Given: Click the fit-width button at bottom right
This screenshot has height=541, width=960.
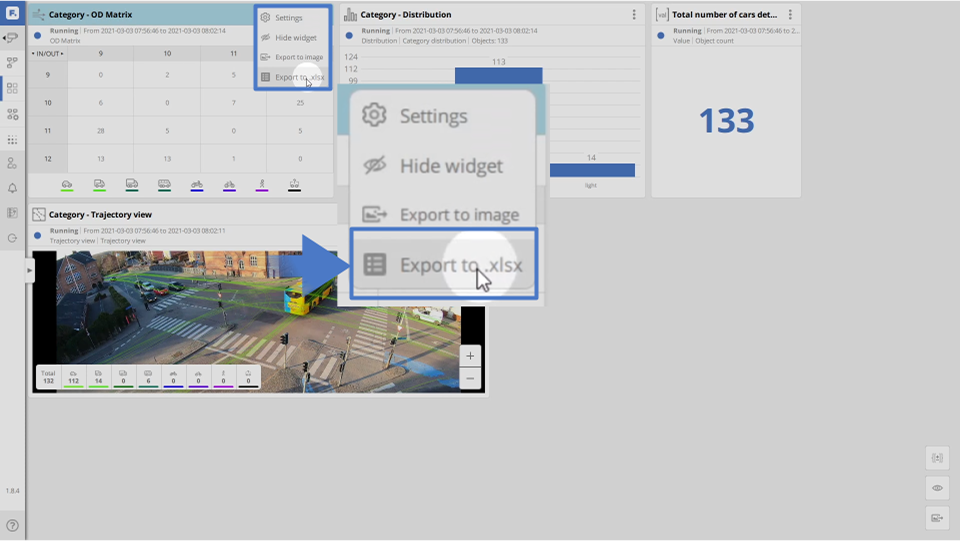Looking at the screenshot, I should (937, 458).
